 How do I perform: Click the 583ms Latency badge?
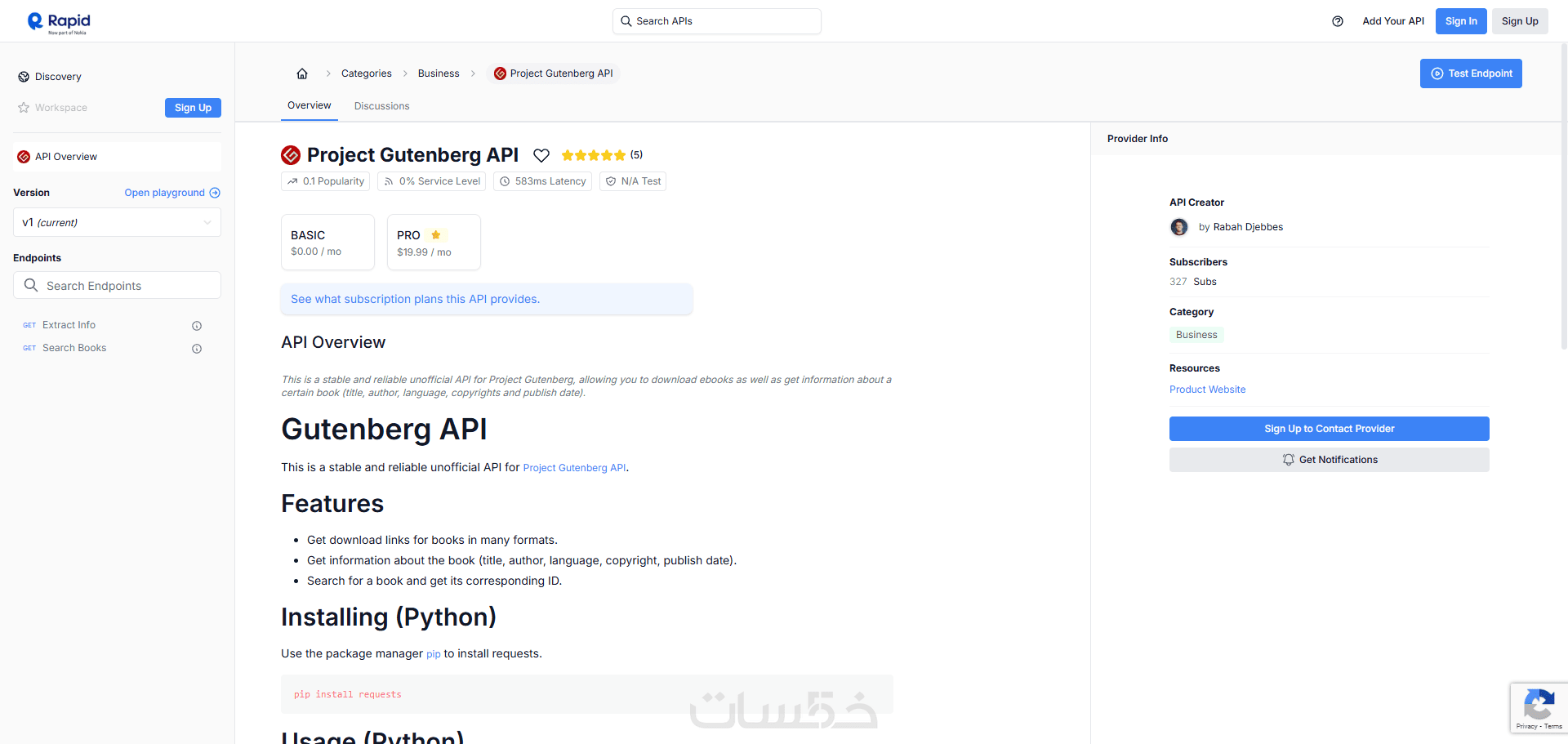pos(542,181)
